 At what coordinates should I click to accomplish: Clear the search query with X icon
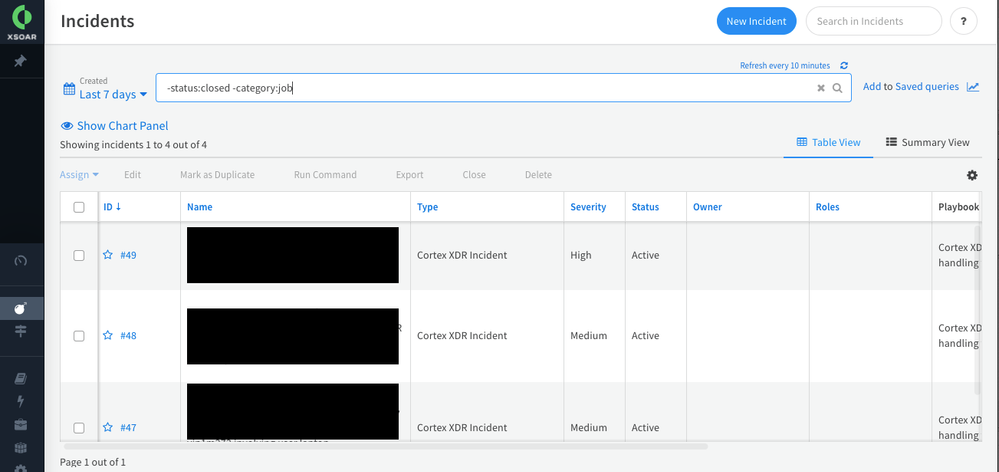tap(821, 88)
